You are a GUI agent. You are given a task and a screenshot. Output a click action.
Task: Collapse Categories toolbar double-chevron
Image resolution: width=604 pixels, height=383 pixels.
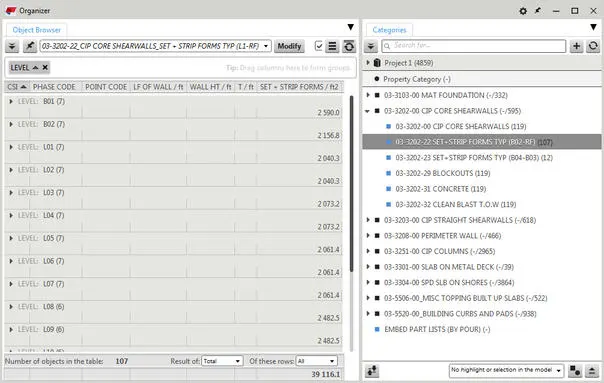[371, 47]
